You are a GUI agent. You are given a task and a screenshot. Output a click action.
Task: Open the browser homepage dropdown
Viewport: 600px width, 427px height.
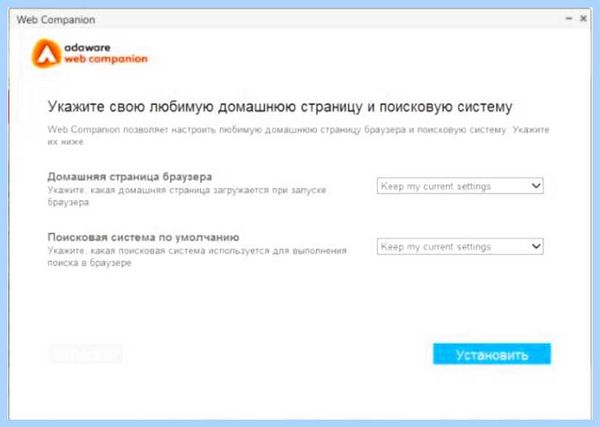460,186
